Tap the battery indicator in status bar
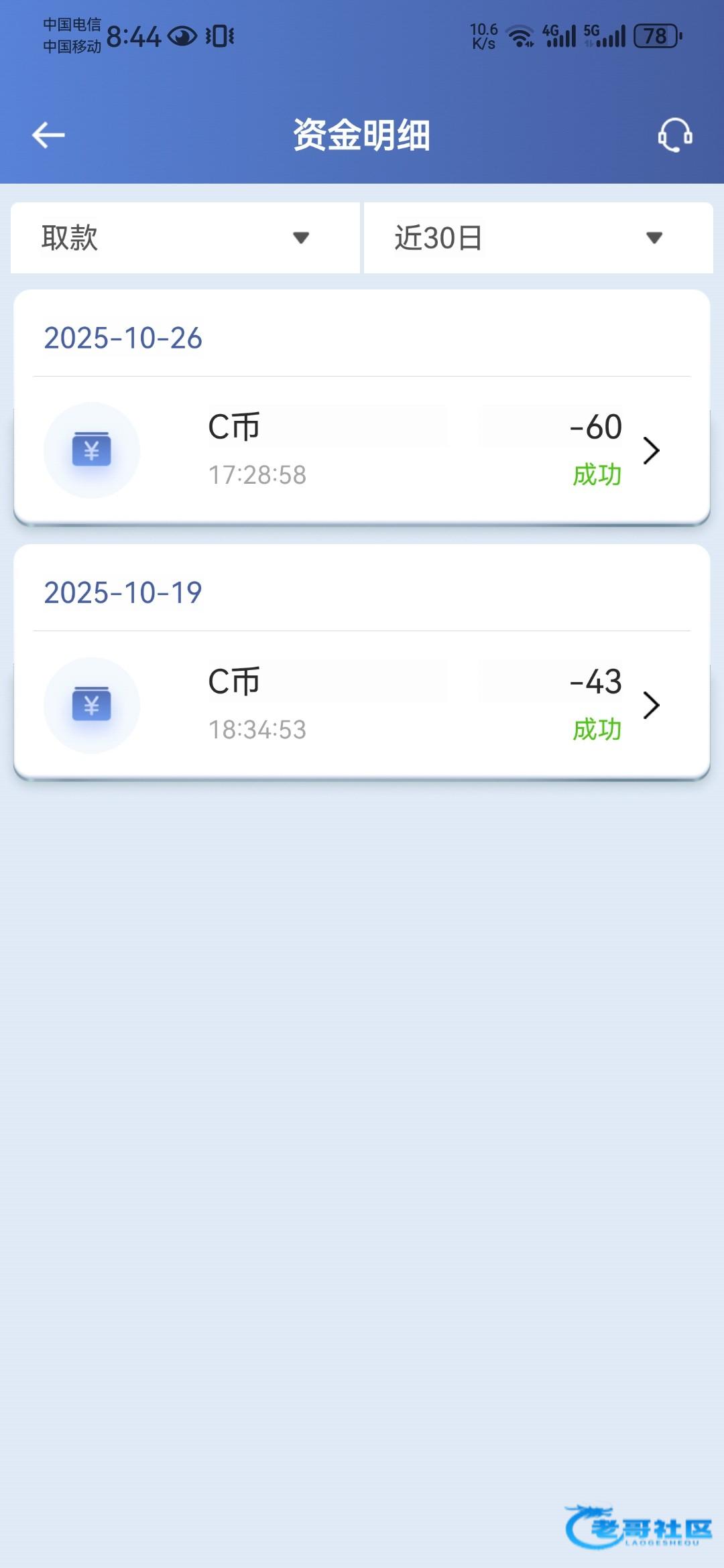The height and width of the screenshot is (1568, 724). (658, 36)
